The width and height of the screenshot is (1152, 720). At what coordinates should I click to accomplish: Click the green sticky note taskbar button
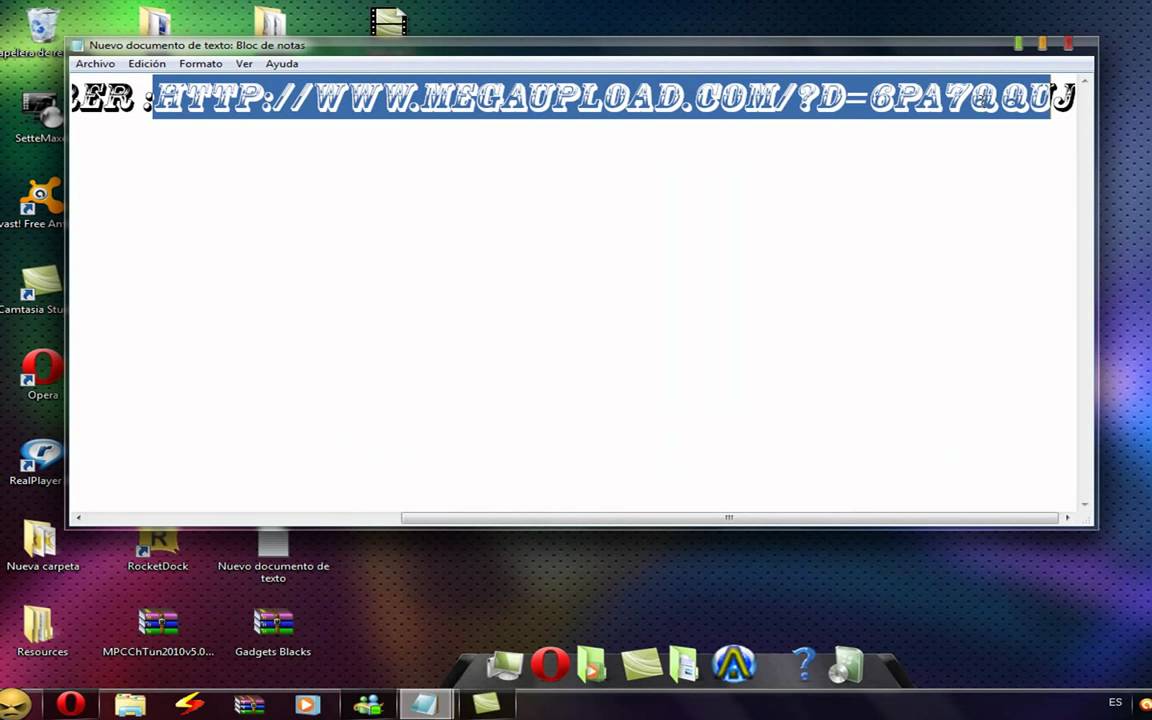(486, 705)
